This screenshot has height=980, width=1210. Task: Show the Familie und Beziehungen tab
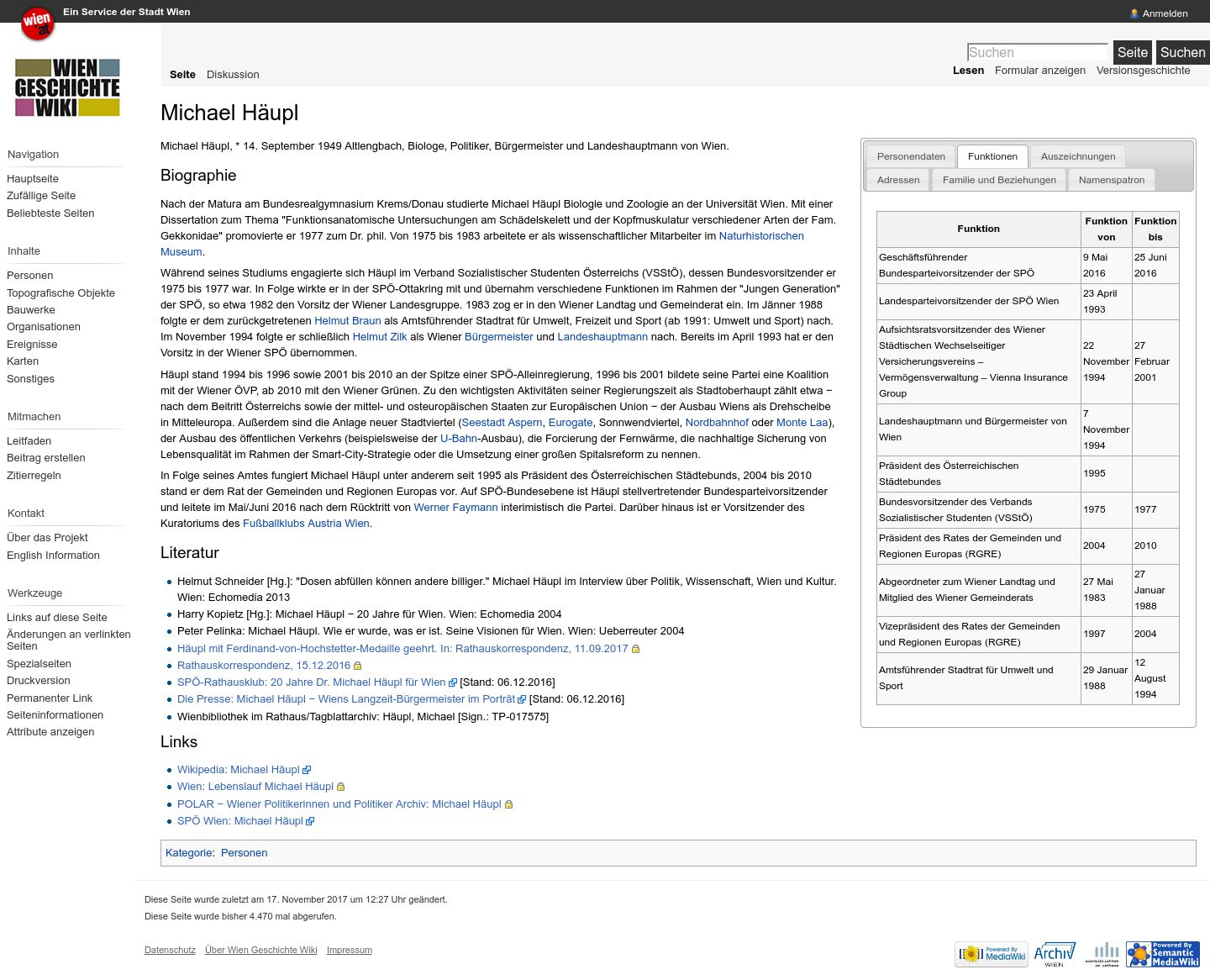999,180
